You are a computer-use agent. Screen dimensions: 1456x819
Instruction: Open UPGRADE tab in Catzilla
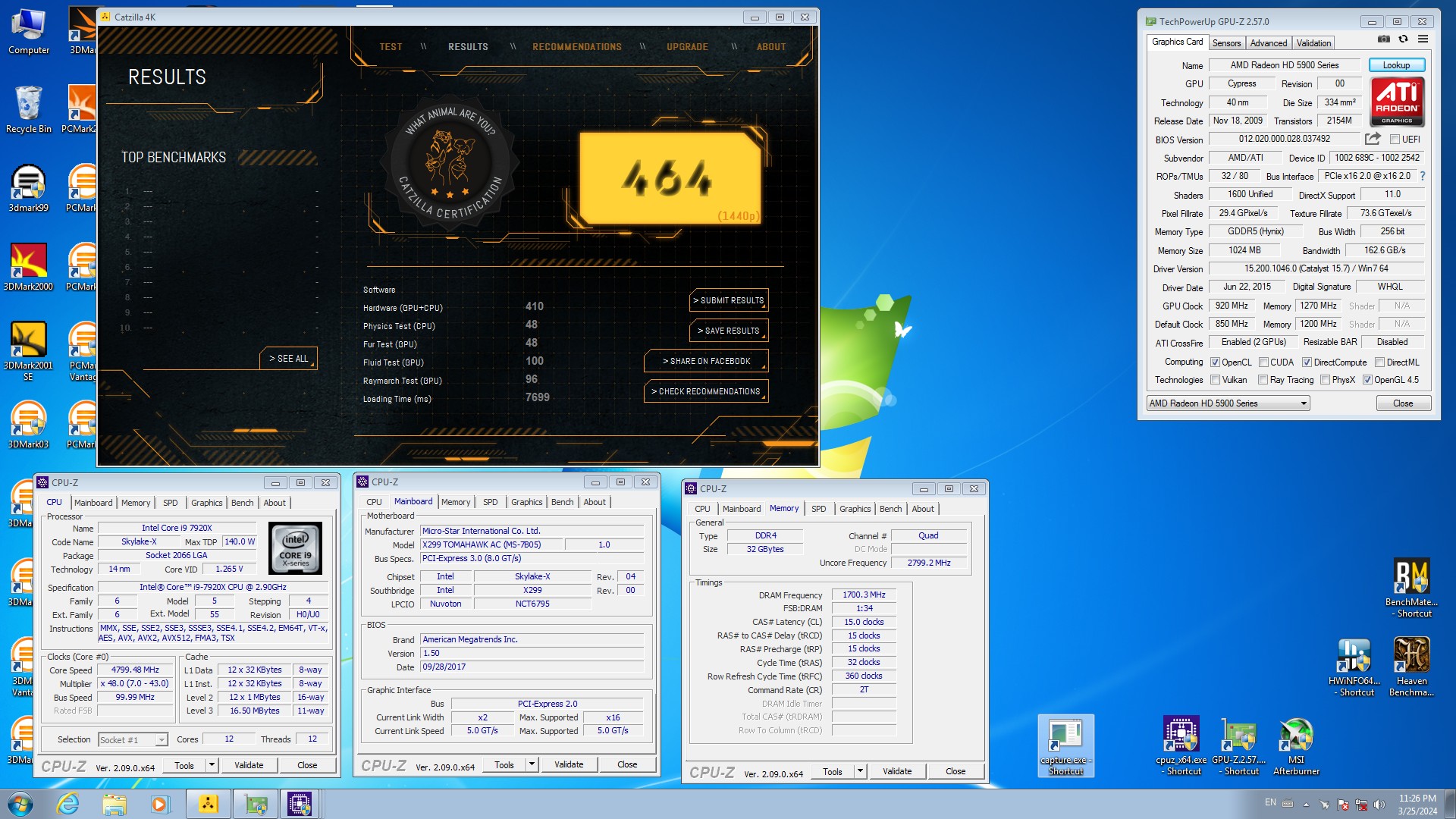coord(687,47)
